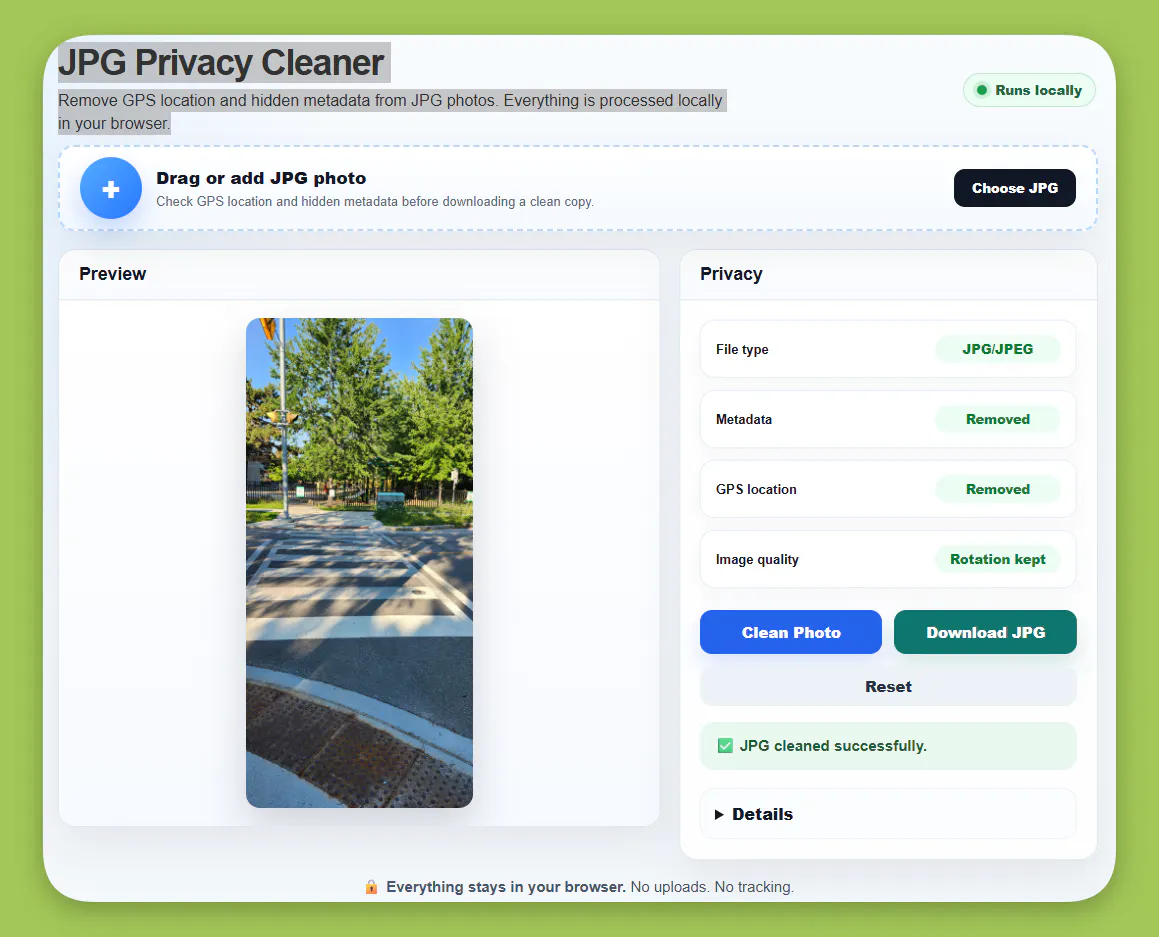Expand the Details disclosure triangle
1159x937 pixels.
pos(719,814)
